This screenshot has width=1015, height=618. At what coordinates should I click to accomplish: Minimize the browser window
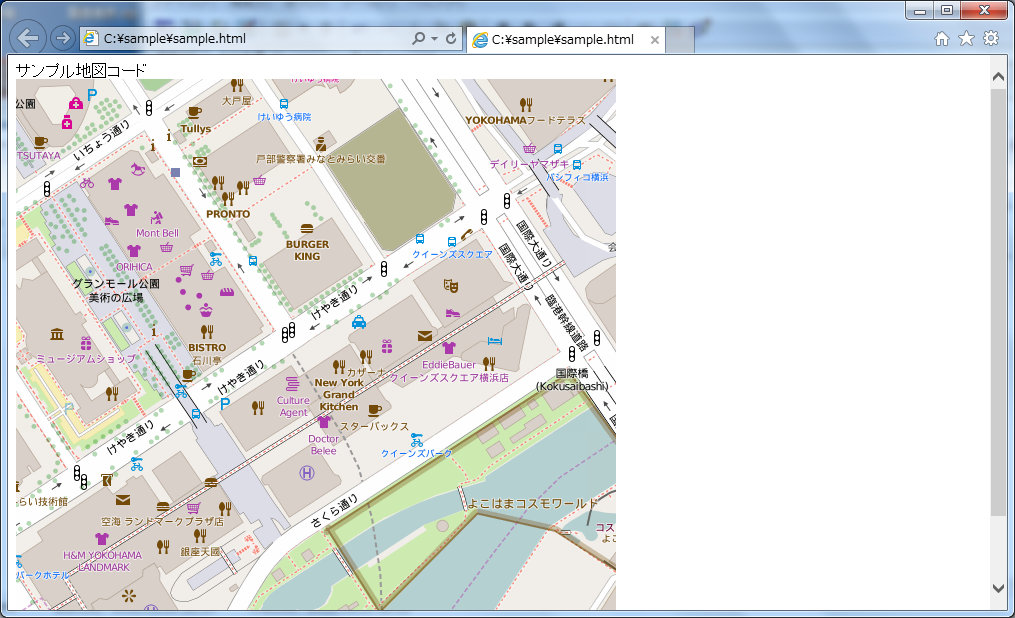919,10
